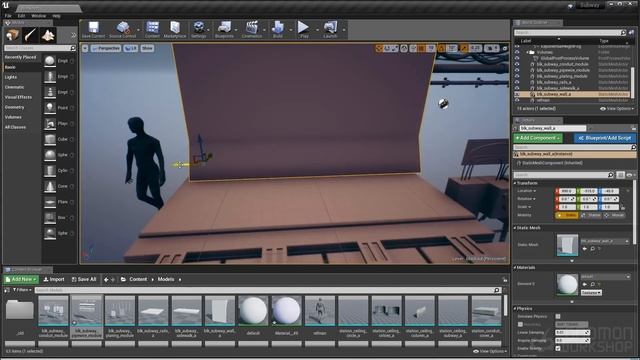Open the Edit menu
640x360 pixels.
(x=21, y=16)
